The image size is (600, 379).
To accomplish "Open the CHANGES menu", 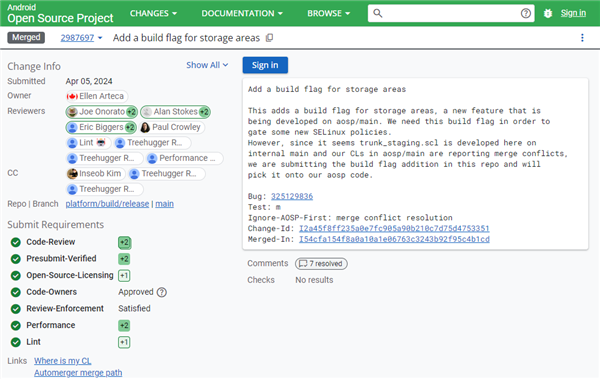I will [153, 13].
